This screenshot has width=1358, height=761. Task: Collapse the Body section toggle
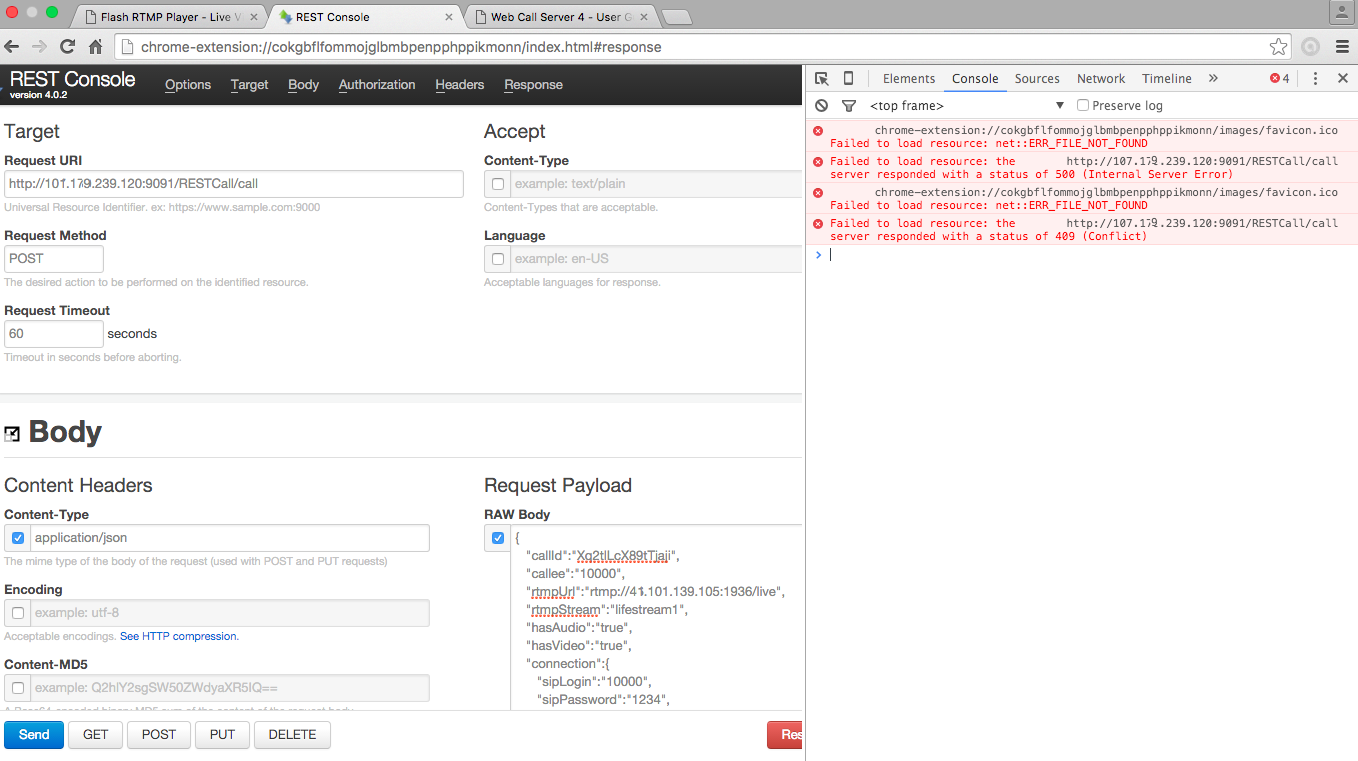(x=12, y=434)
